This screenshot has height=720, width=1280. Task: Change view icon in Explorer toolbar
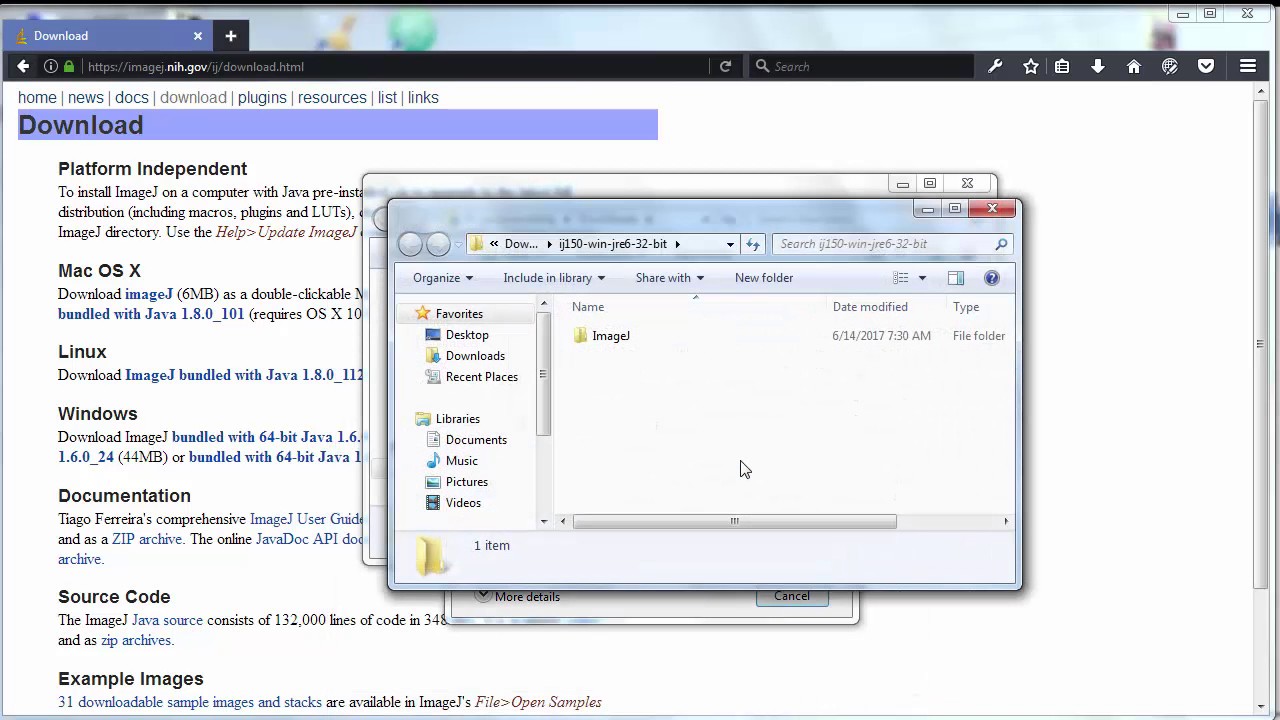(901, 278)
